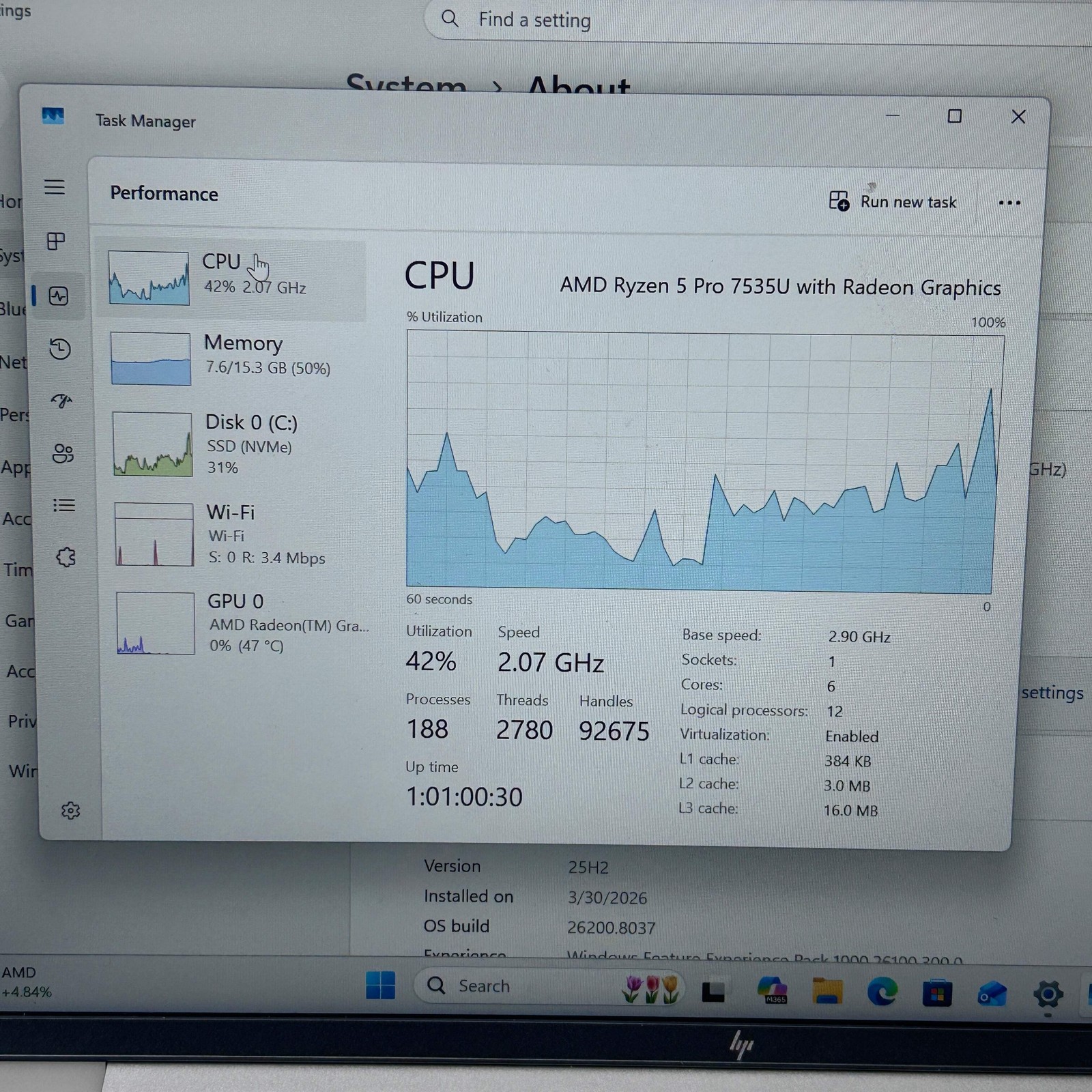
Task: Click the CPU utilization graph
Action: [704, 461]
